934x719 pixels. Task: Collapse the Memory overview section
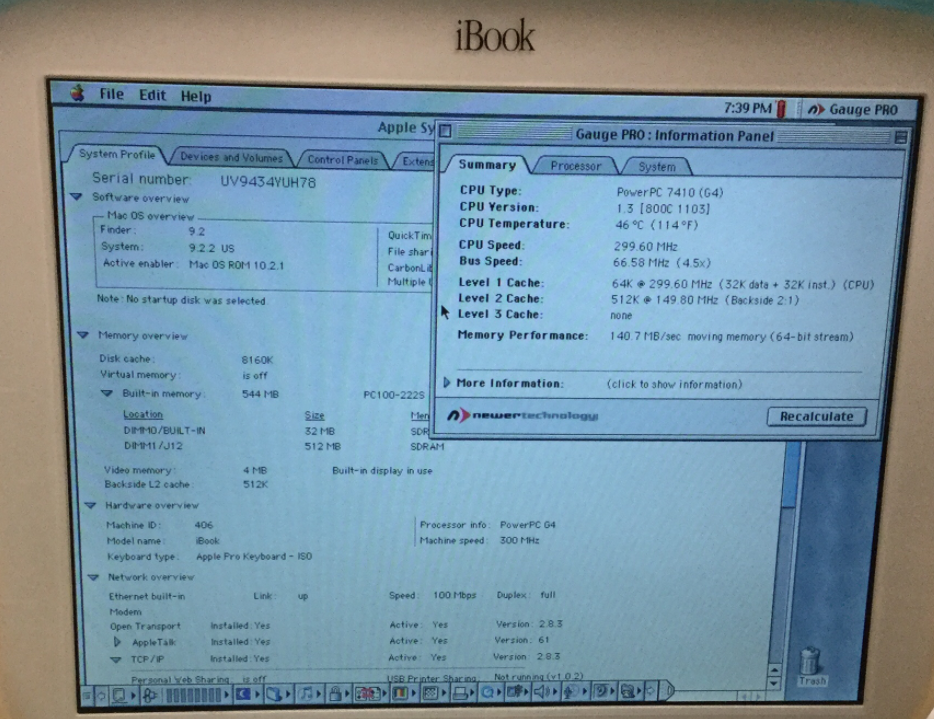(x=83, y=335)
